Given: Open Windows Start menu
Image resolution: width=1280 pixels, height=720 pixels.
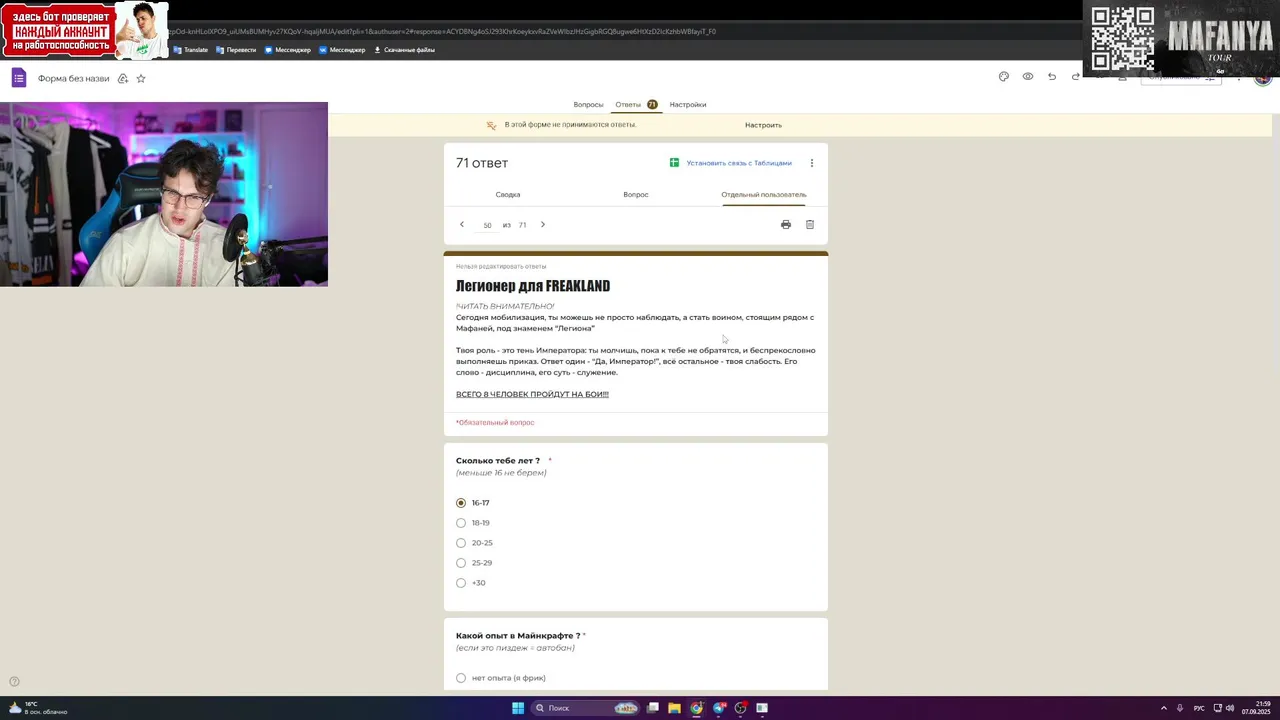Looking at the screenshot, I should point(518,708).
